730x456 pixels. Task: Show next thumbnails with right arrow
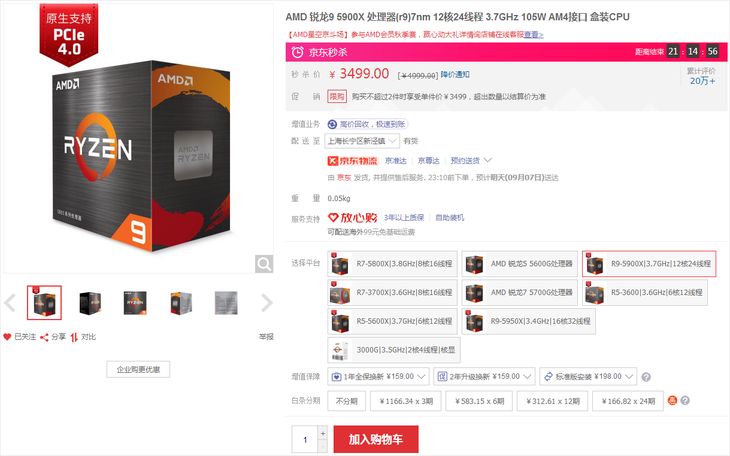(267, 303)
